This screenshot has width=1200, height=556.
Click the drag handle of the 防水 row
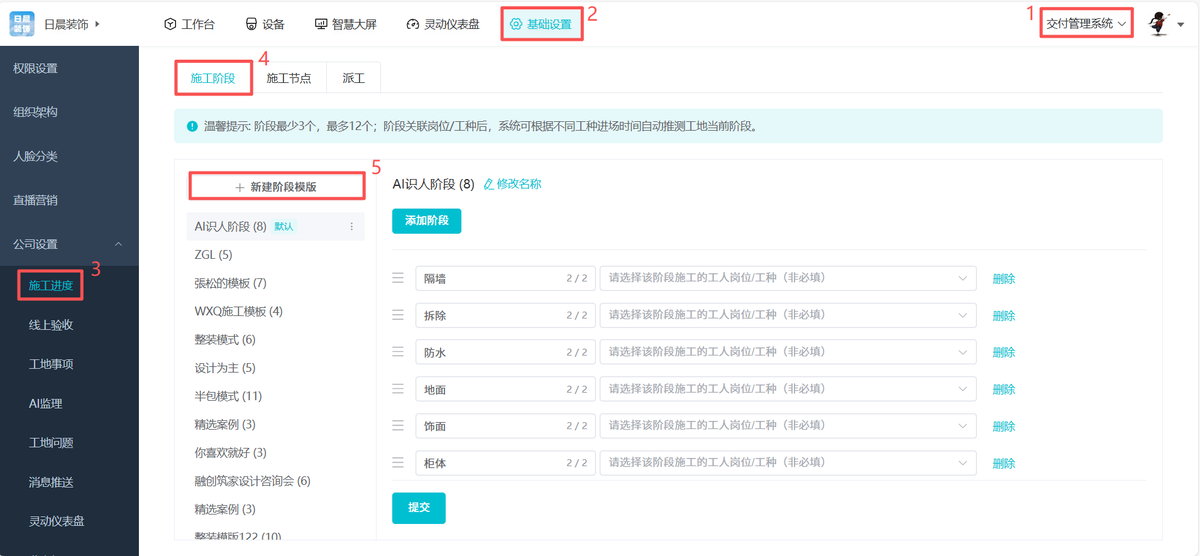click(x=398, y=352)
